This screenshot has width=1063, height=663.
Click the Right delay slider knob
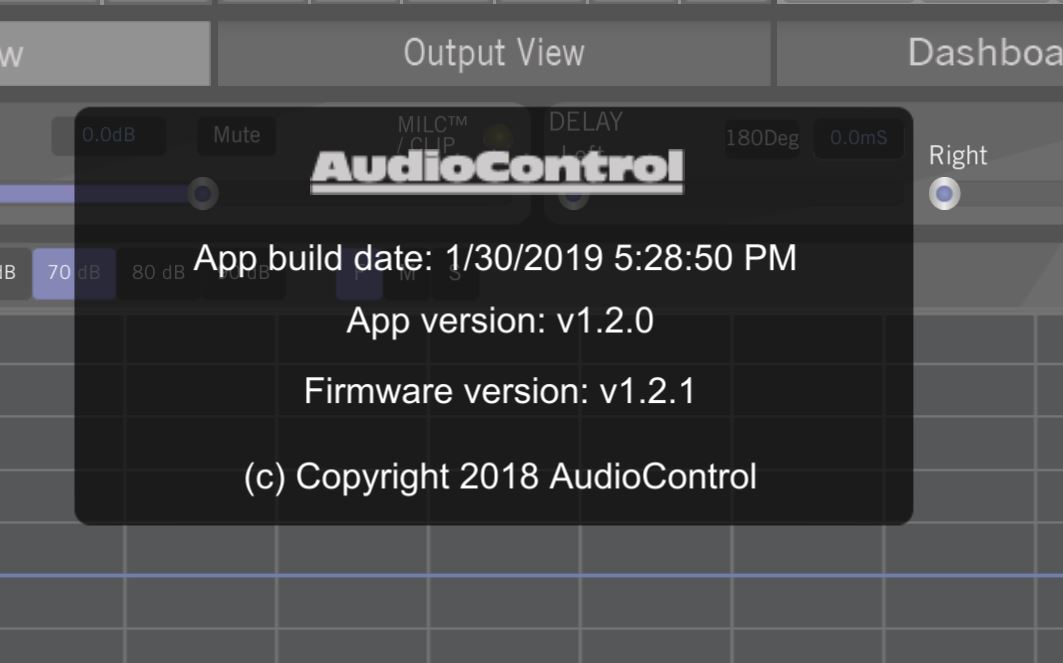[x=944, y=194]
